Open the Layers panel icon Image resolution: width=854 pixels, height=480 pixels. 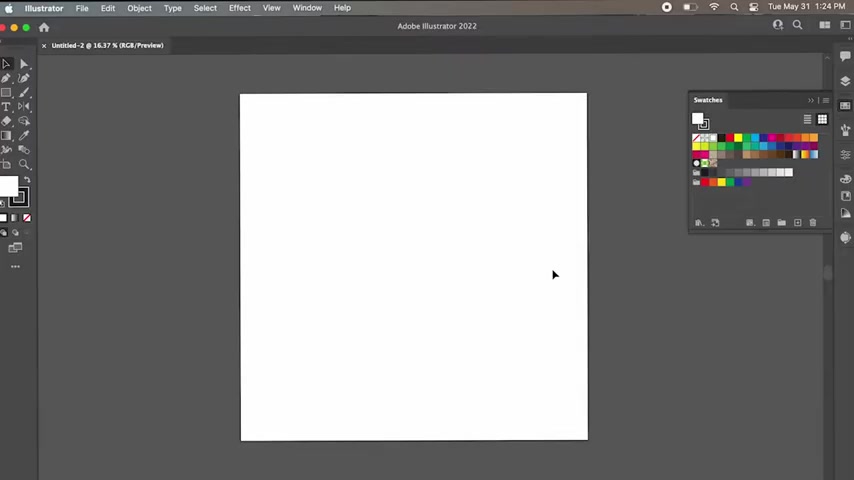pyautogui.click(x=845, y=81)
